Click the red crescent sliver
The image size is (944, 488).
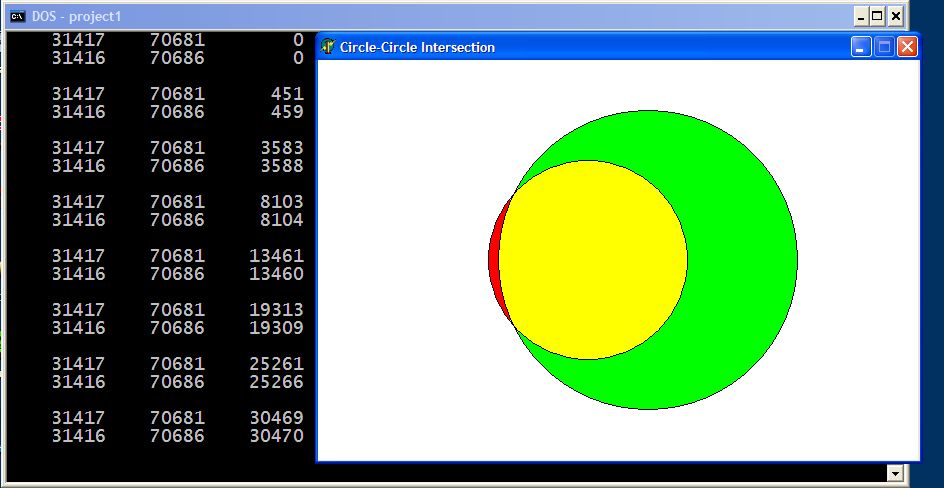[x=493, y=260]
